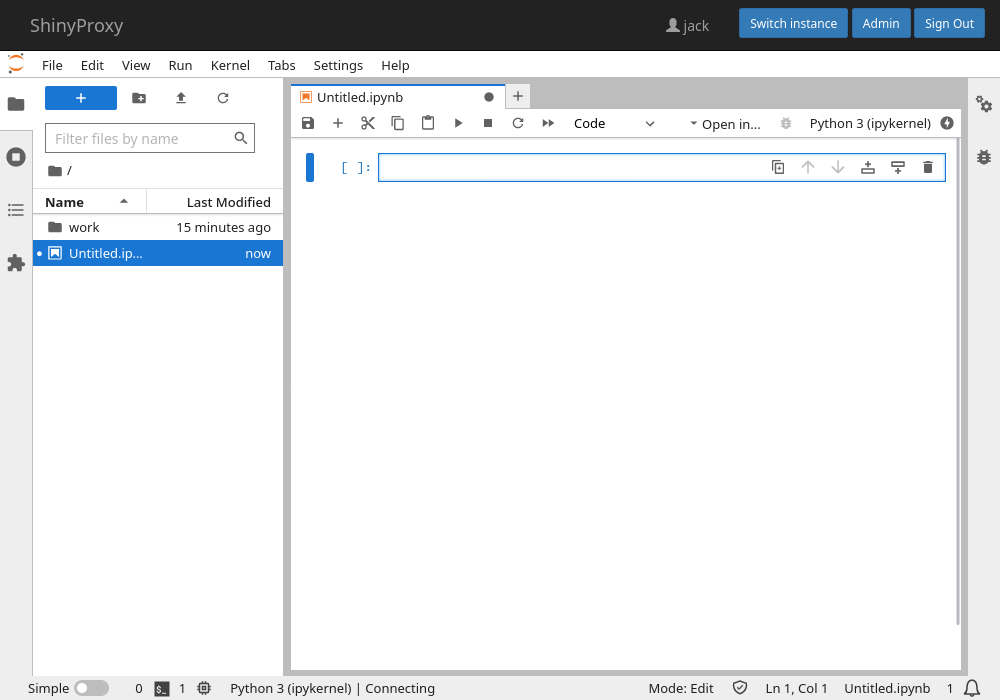Click the terminal count icon in status bar
Screen dimensions: 1000x700
162,689
